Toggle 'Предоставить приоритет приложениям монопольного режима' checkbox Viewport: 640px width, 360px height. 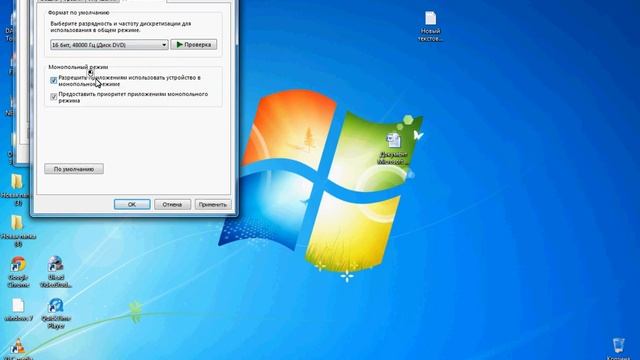click(x=53, y=97)
